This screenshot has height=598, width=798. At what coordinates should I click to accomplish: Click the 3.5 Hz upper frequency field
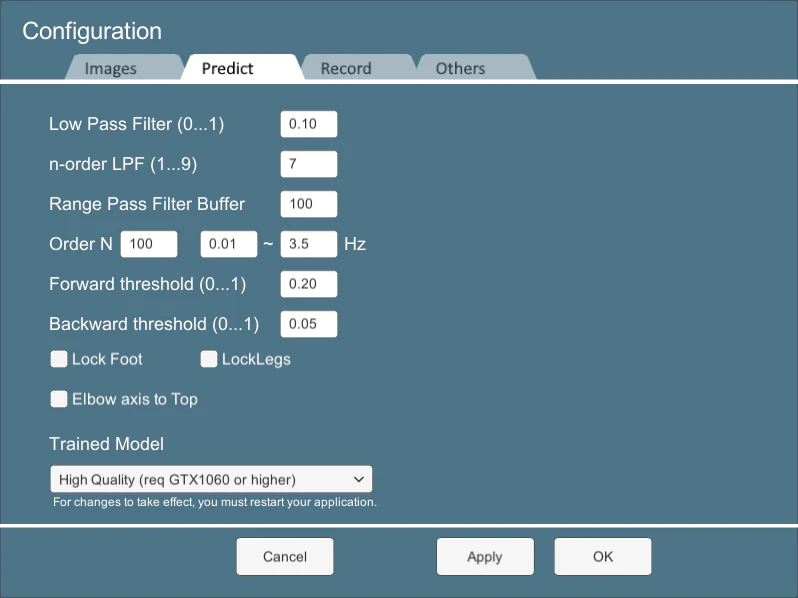308,244
